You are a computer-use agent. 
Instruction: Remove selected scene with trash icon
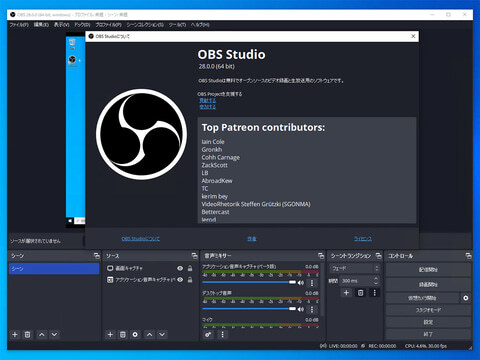(28, 334)
